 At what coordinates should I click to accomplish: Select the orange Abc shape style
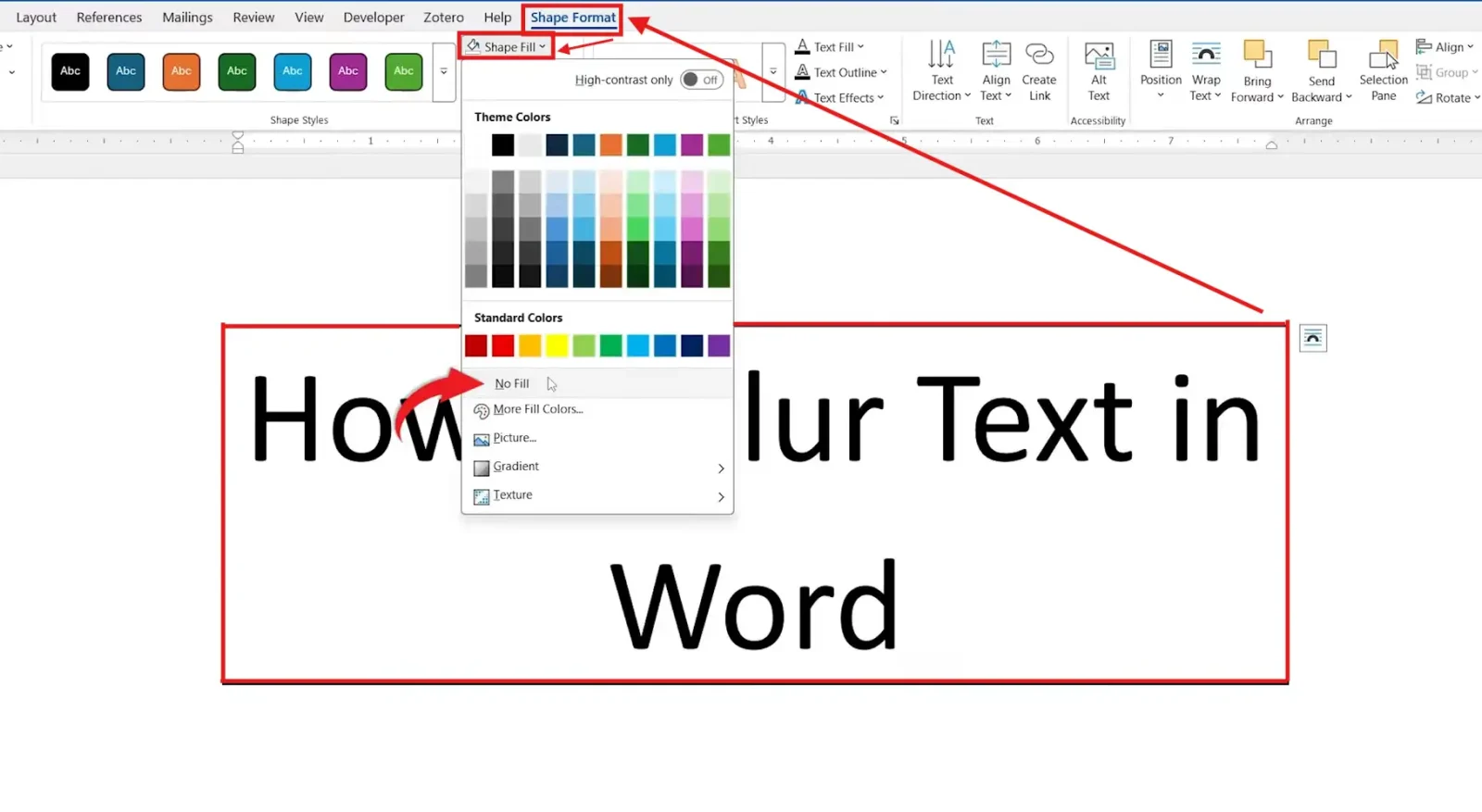coord(182,71)
